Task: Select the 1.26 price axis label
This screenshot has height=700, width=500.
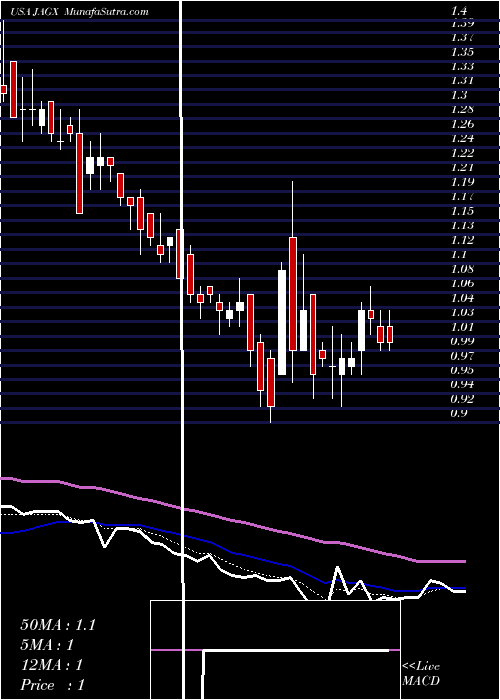Action: tap(462, 124)
